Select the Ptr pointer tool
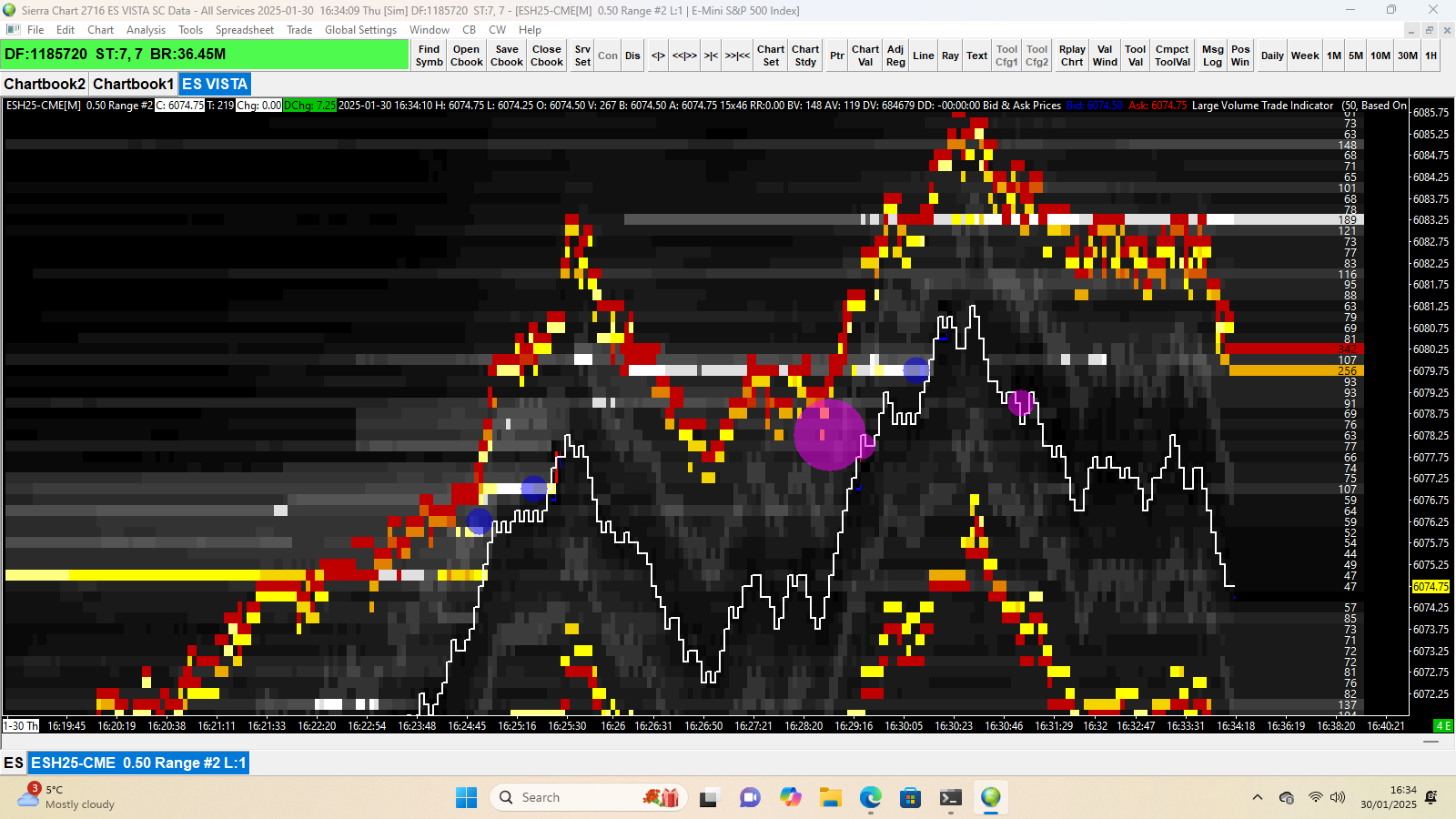Screen dimensions: 1456x819 (837, 56)
